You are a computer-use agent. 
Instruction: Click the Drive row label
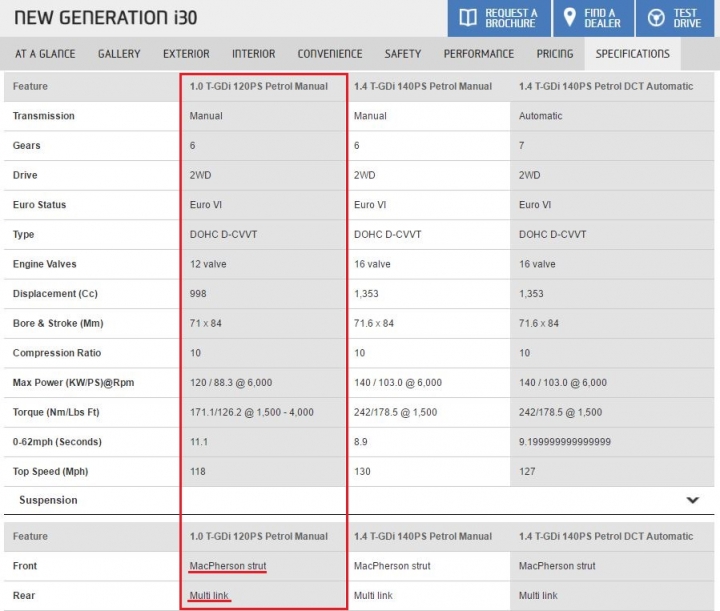[x=25, y=175]
